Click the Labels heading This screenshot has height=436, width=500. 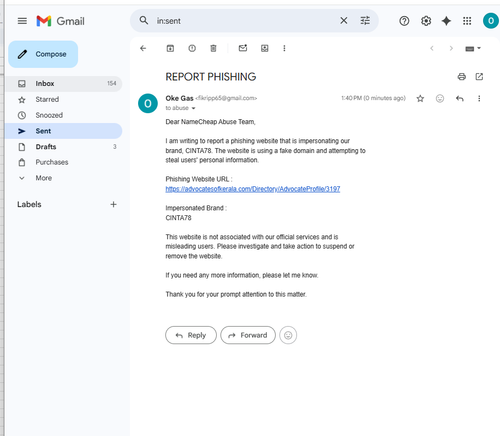pyautogui.click(x=29, y=204)
